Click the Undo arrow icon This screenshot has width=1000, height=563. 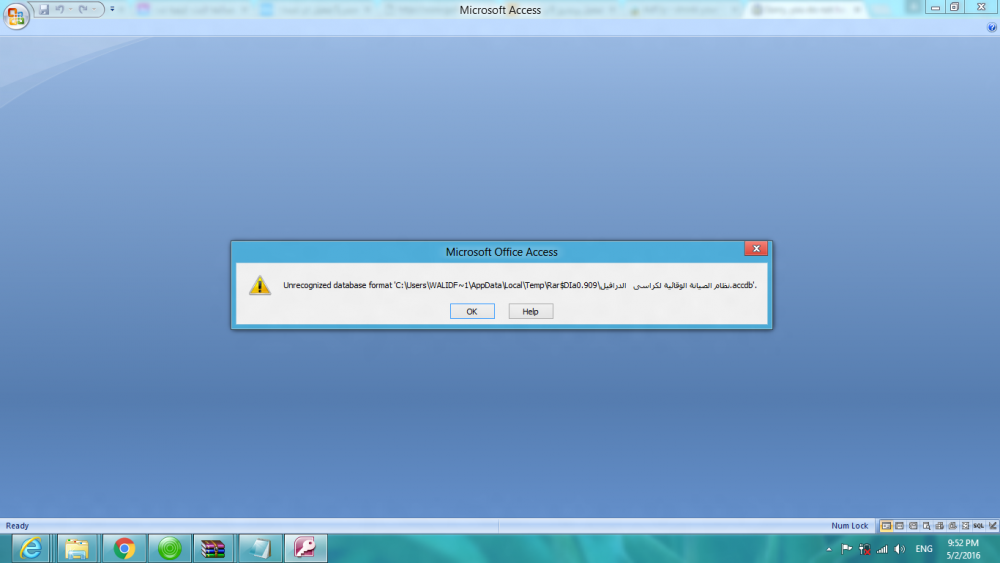coord(59,10)
